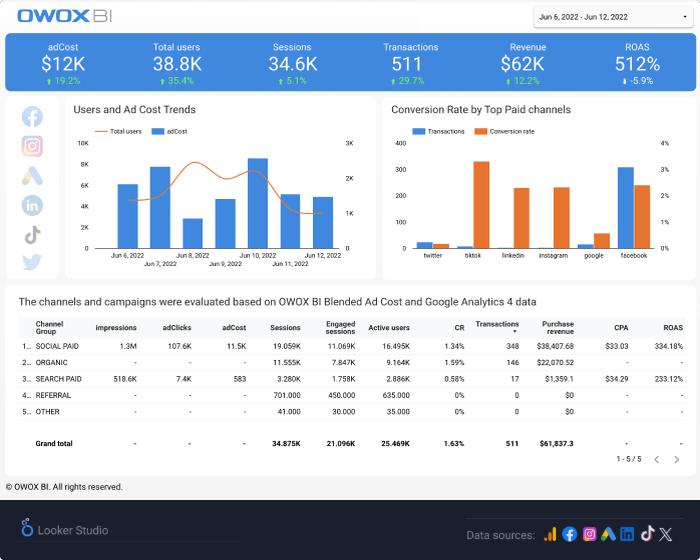Toggle adCost legend in trends chart
Image resolution: width=700 pixels, height=560 pixels.
(x=170, y=131)
